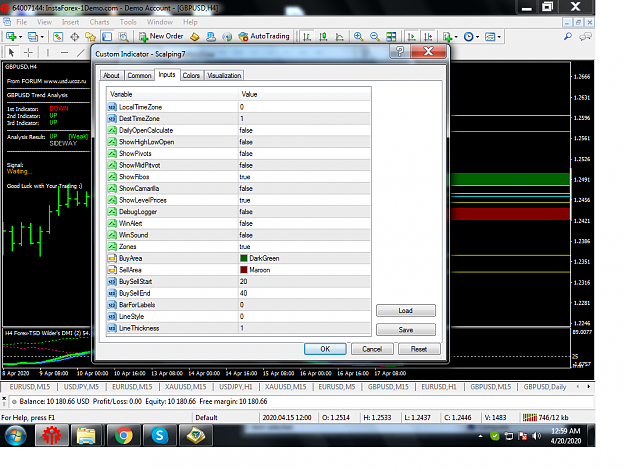Click the Cancel button
625x469 pixels.
coord(372,349)
